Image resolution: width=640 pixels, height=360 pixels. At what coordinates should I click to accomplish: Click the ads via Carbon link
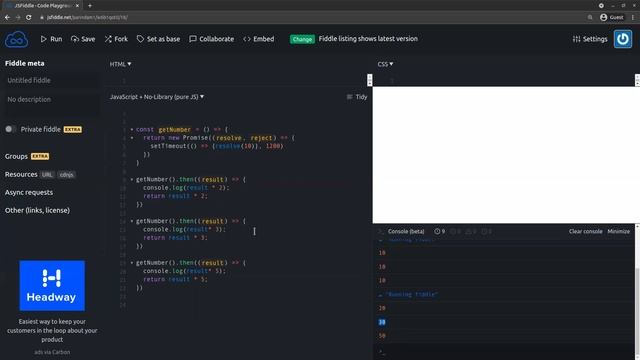52,352
